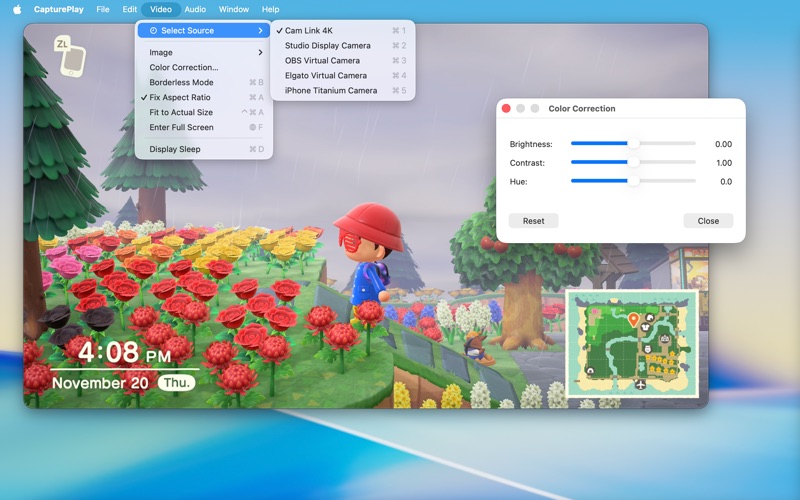Click the November 20 date text
Image resolution: width=800 pixels, height=500 pixels.
pos(100,383)
